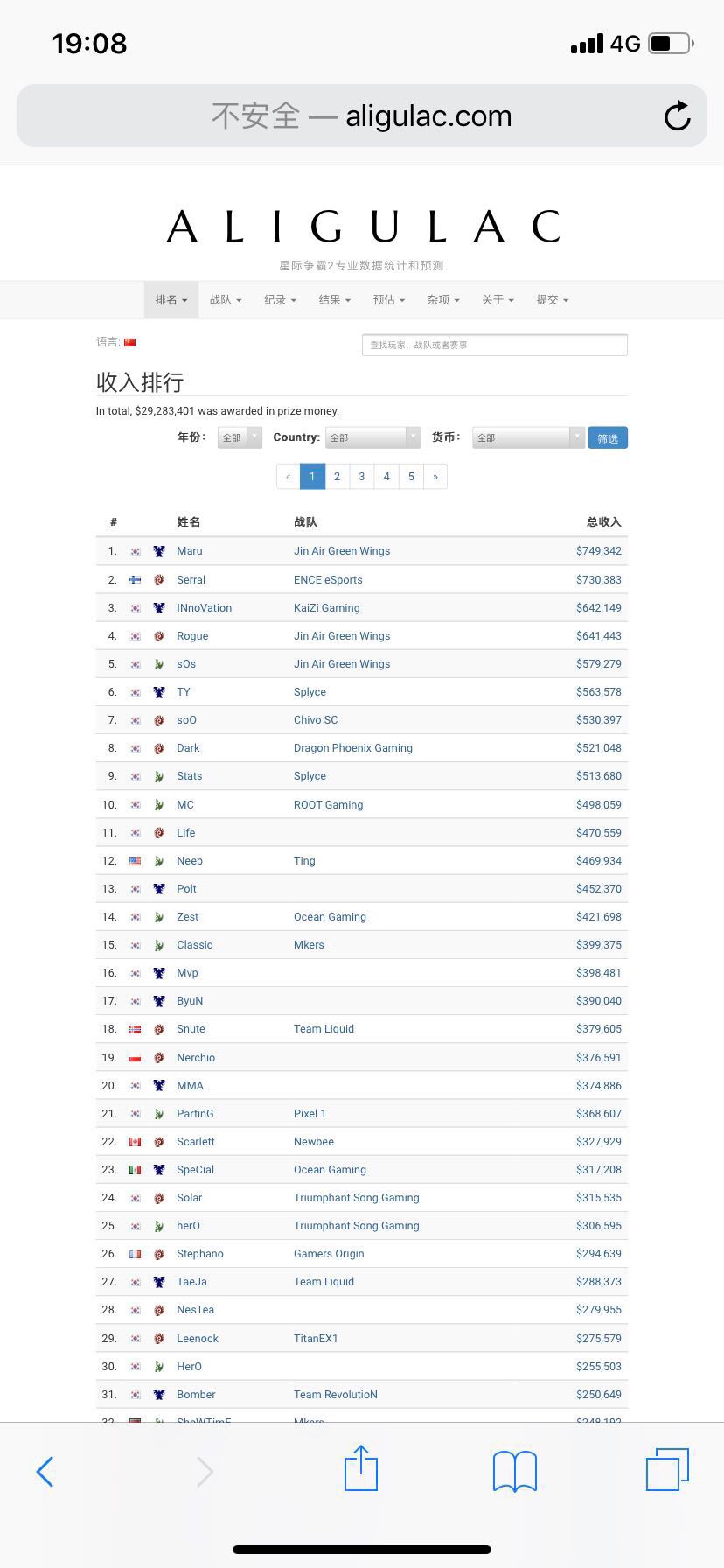Open the KaiZi Gaming team link
This screenshot has width=724, height=1568.
327,607
